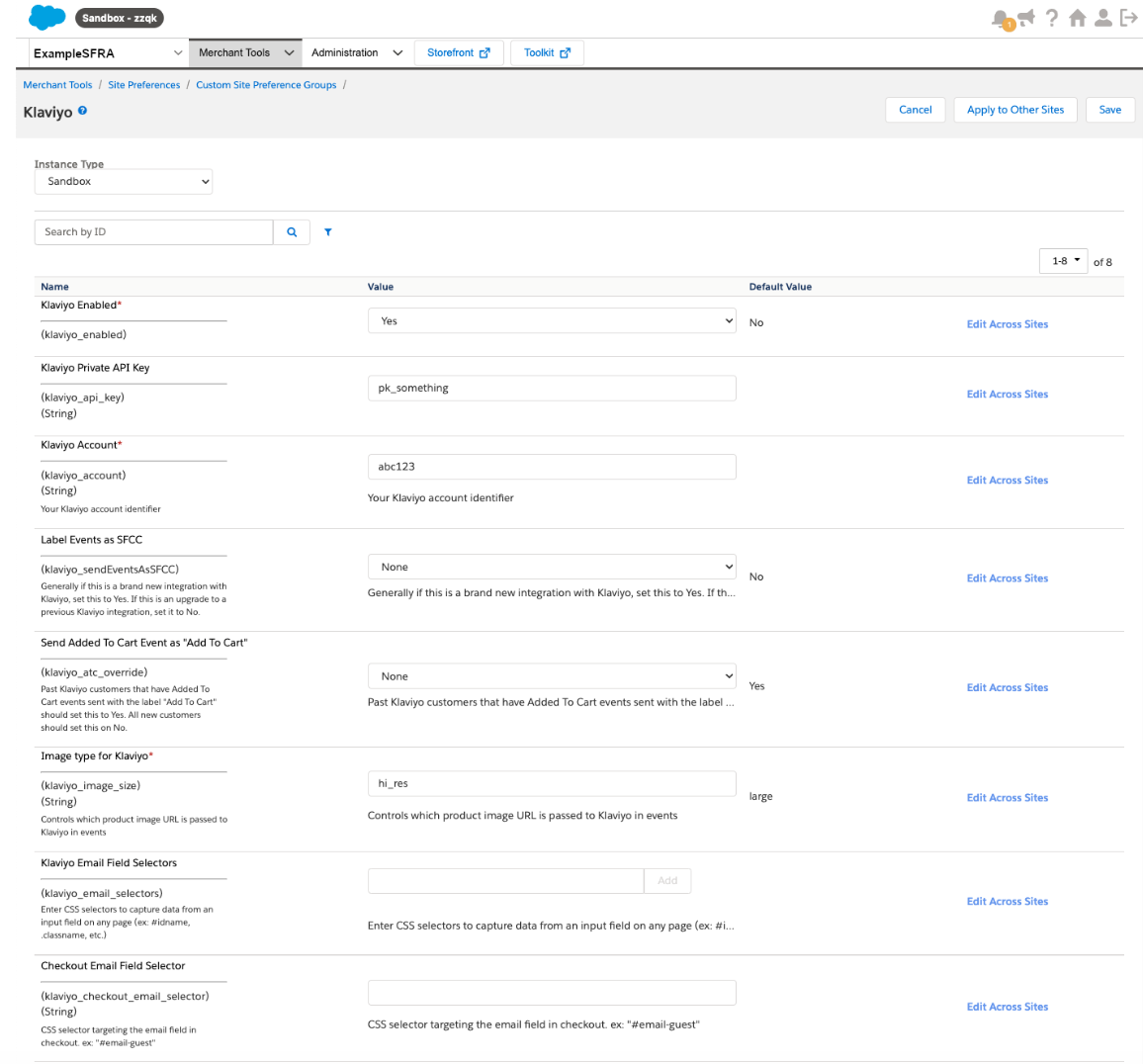
Task: Open the Added To Cart override dropdown
Action: click(552, 676)
